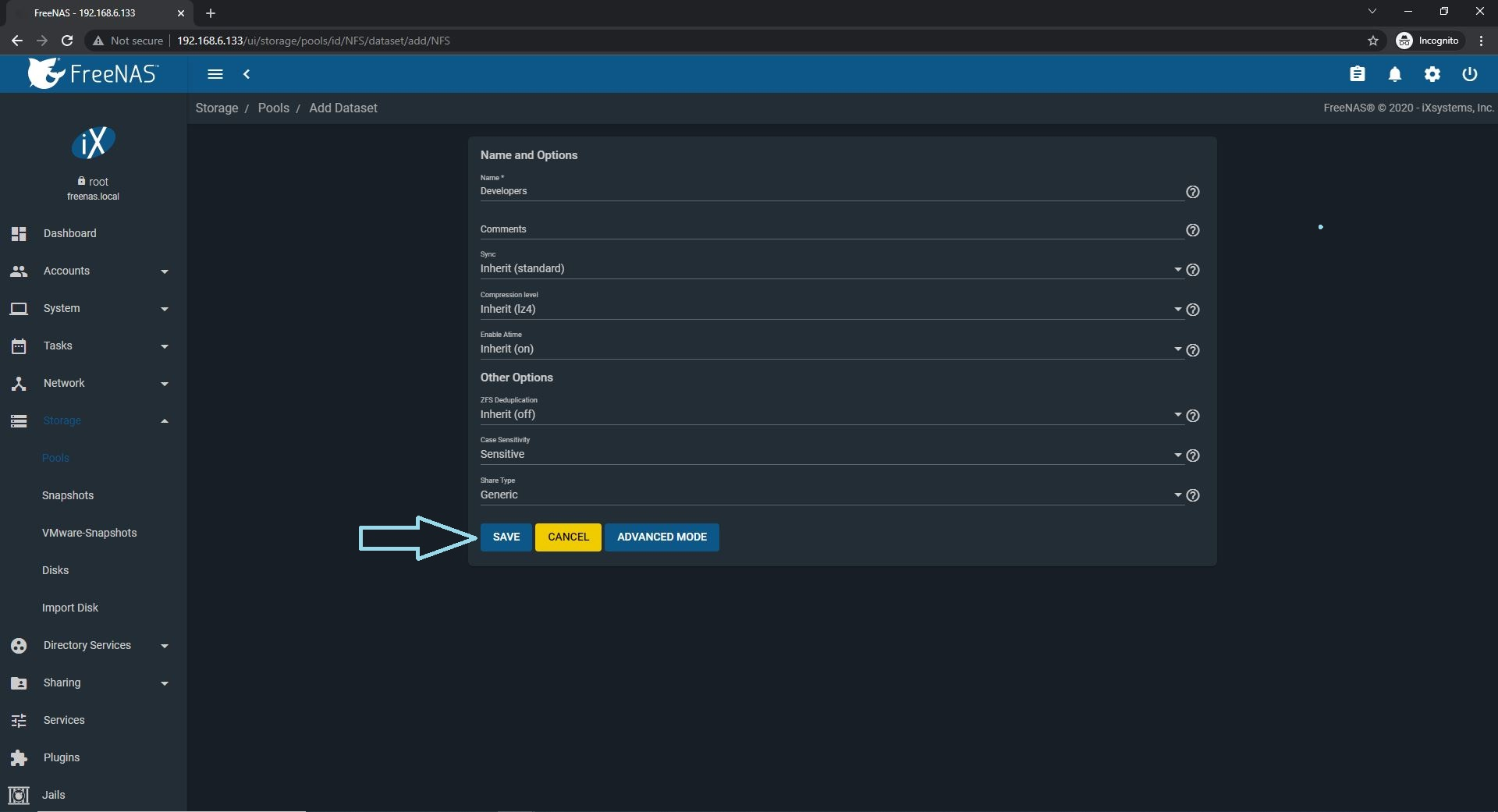The height and width of the screenshot is (812, 1498).
Task: Click the Pools breadcrumb link
Action: [x=274, y=108]
